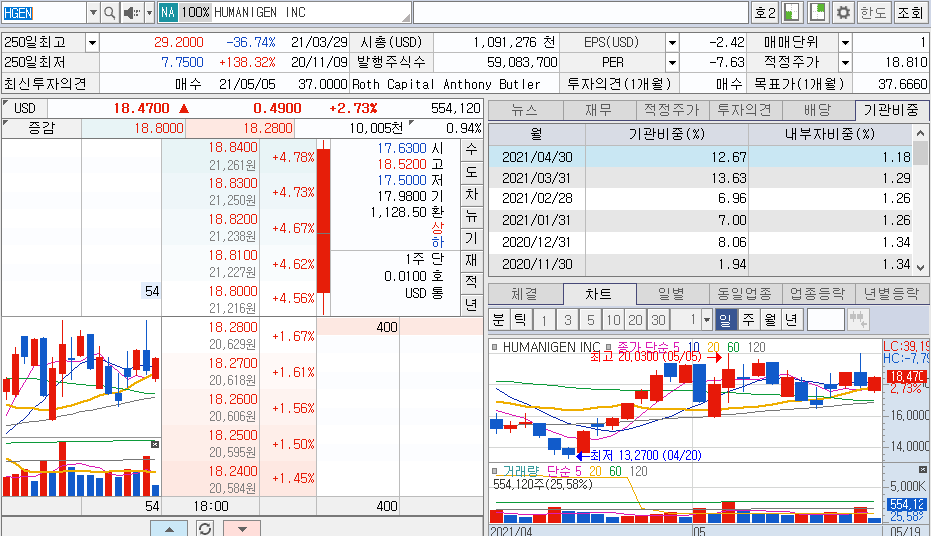The width and height of the screenshot is (931, 536).
Task: Open the 적정주가 dropdown arrow
Action: (x=846, y=62)
